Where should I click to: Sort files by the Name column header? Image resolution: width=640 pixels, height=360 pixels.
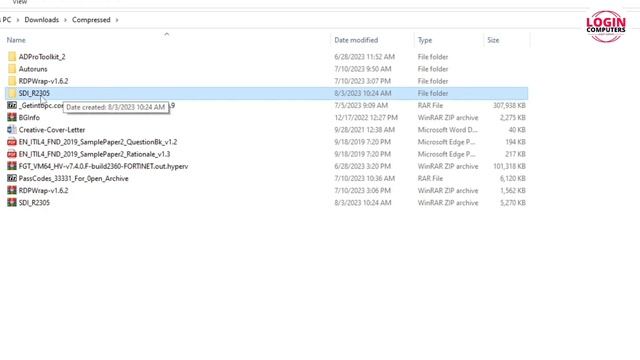coord(16,40)
